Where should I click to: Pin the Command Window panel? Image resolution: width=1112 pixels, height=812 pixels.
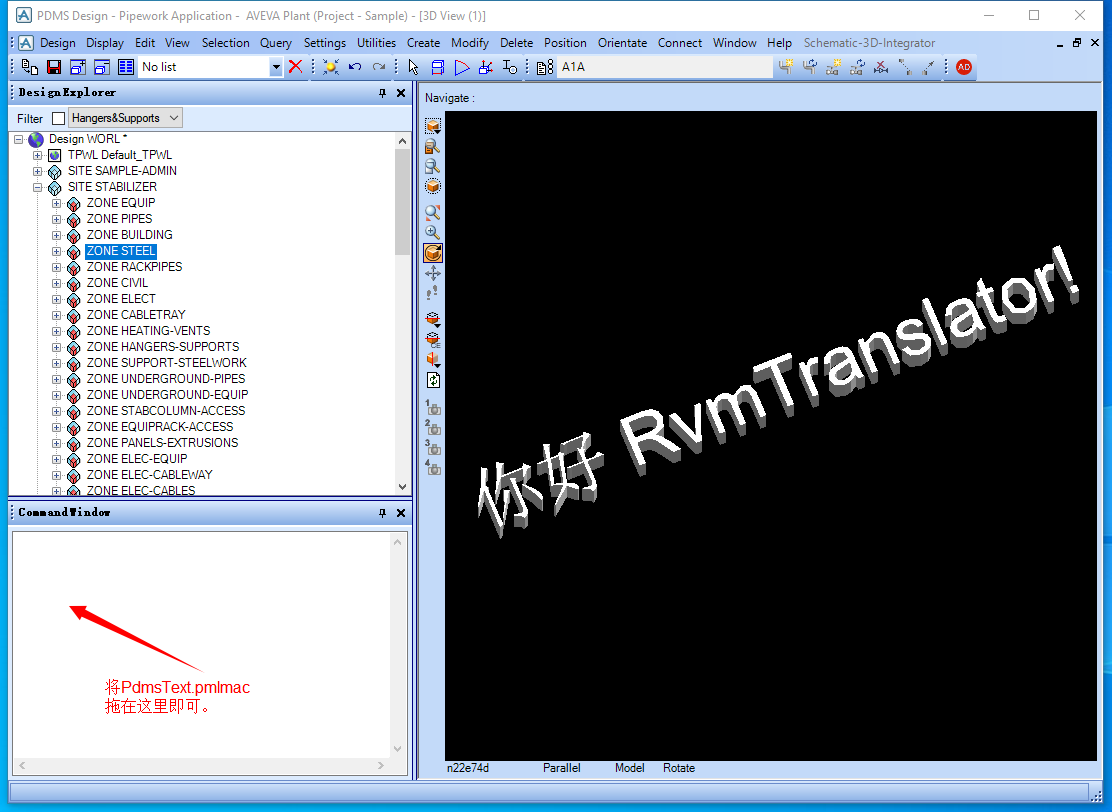(382, 513)
